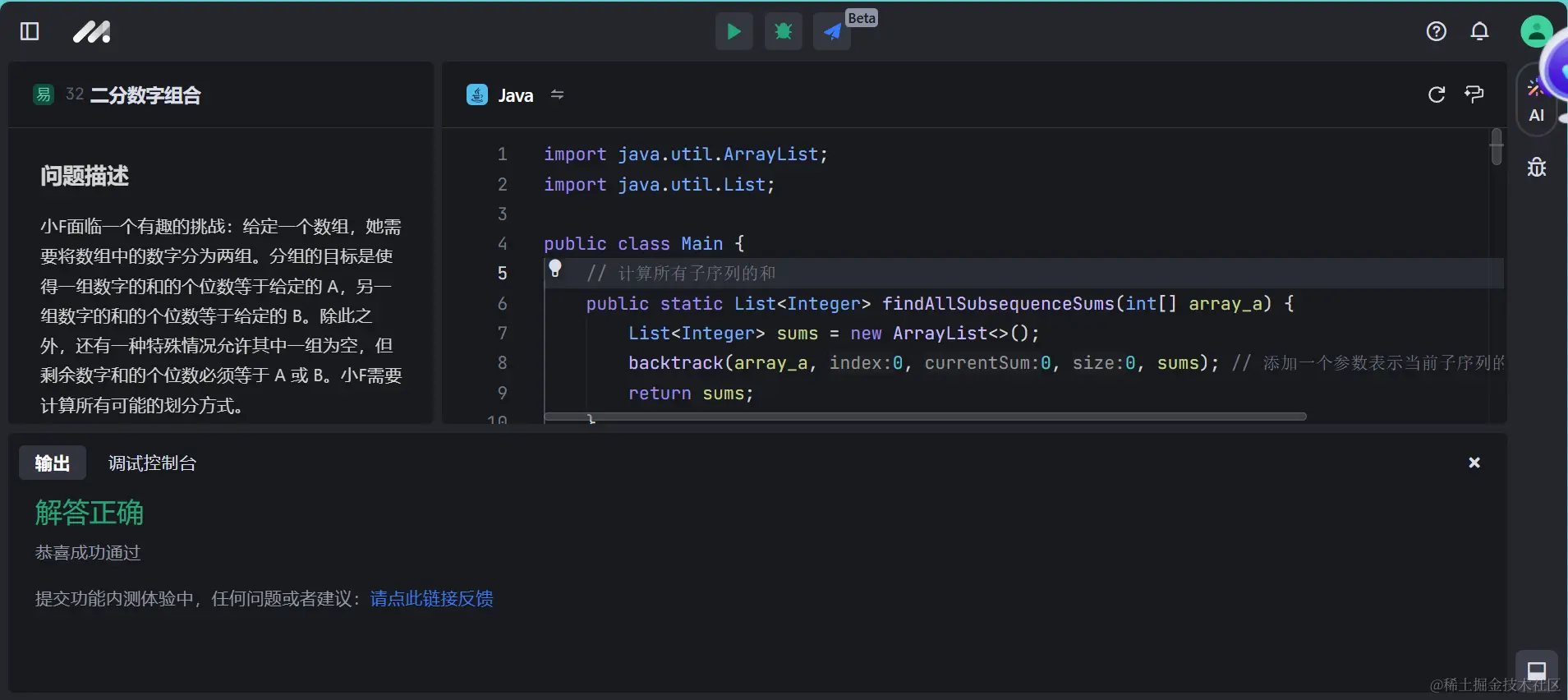Click the findAllSubsequenceSums method declaration
This screenshot has height=700, width=1568.
[940, 304]
